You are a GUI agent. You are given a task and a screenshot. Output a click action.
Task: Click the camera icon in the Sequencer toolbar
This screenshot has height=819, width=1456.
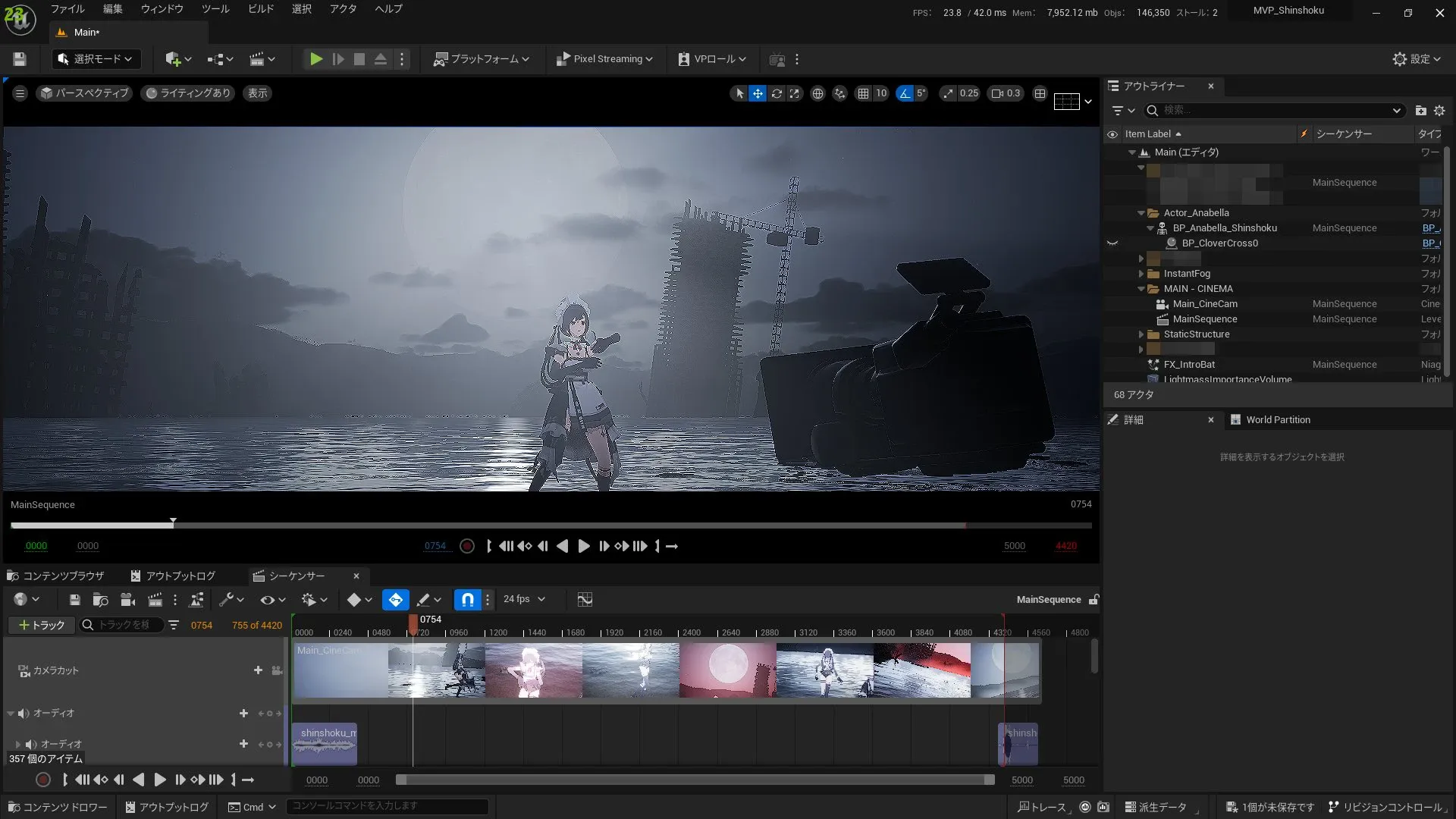127,599
